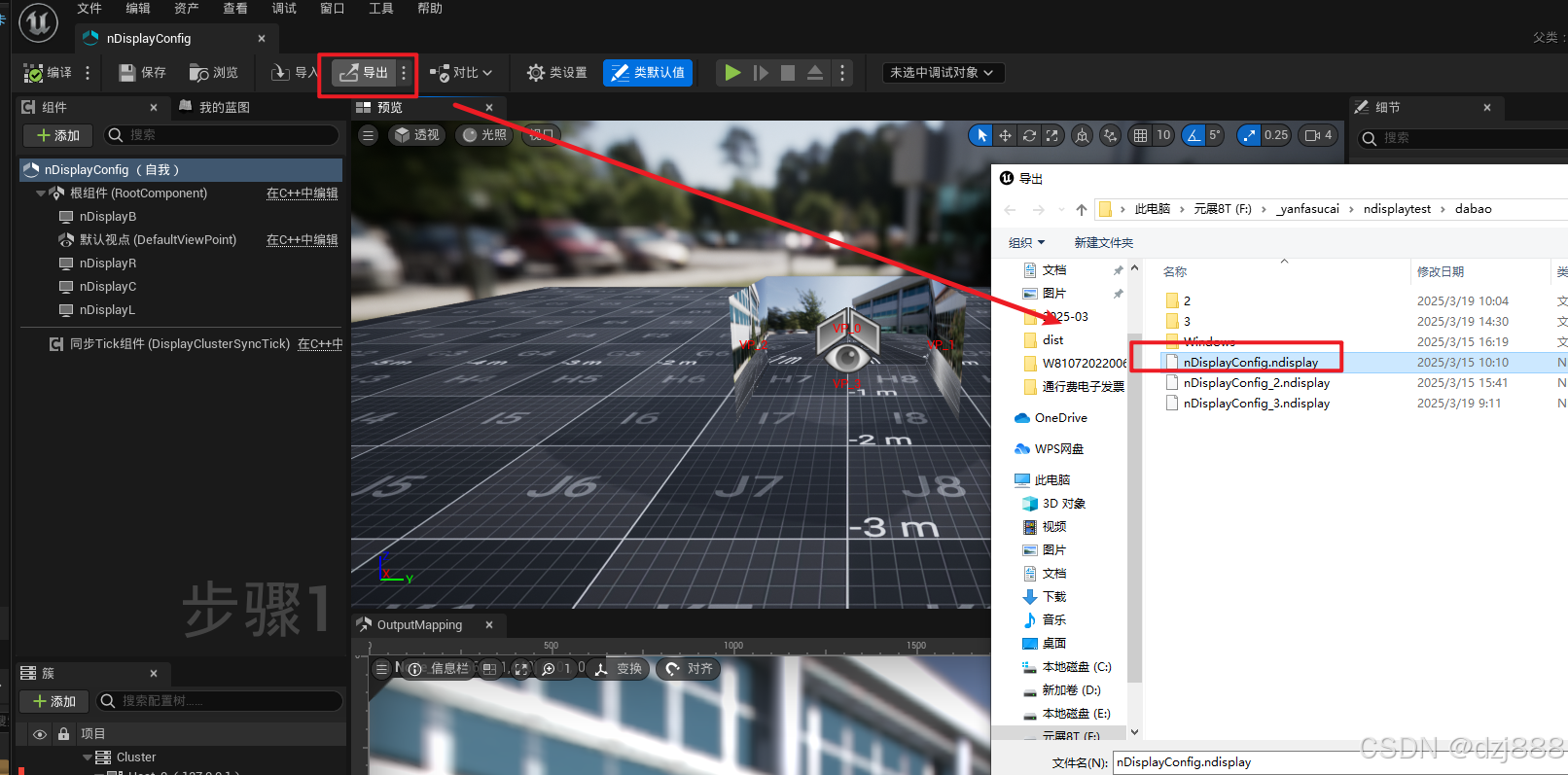Click the 编译 (Compile) toolbar button
Viewport: 1568px width, 775px height.
tap(48, 73)
